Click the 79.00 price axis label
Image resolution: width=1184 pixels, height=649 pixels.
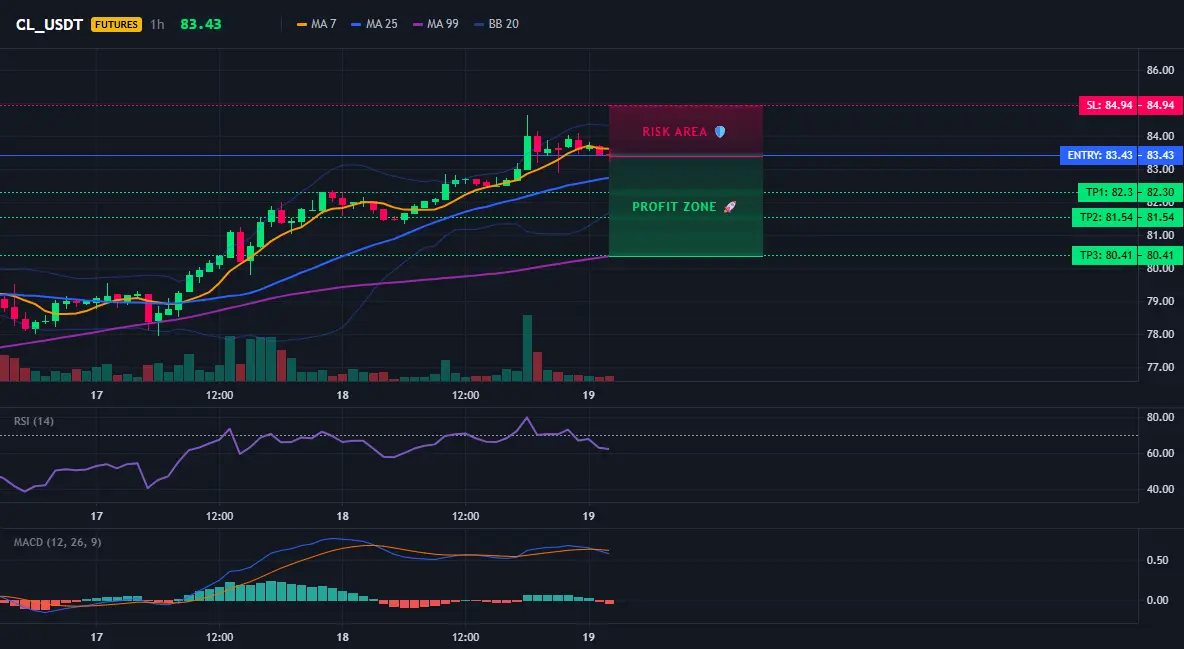(x=1160, y=301)
